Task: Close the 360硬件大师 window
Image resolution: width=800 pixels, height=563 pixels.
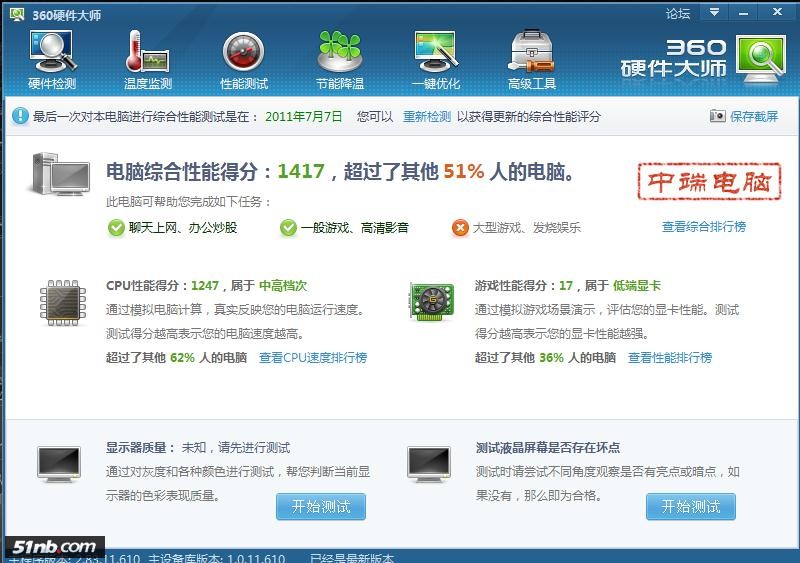Action: [777, 12]
